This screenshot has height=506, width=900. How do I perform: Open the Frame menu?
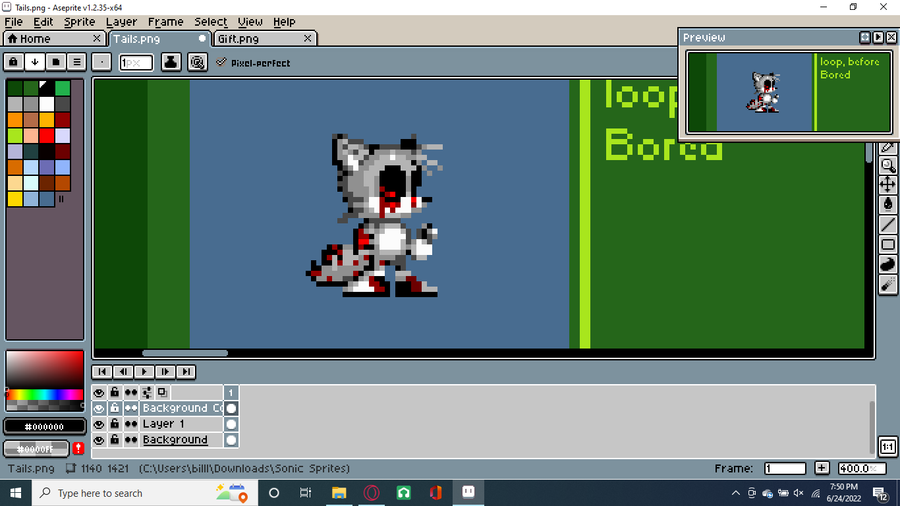click(x=165, y=22)
